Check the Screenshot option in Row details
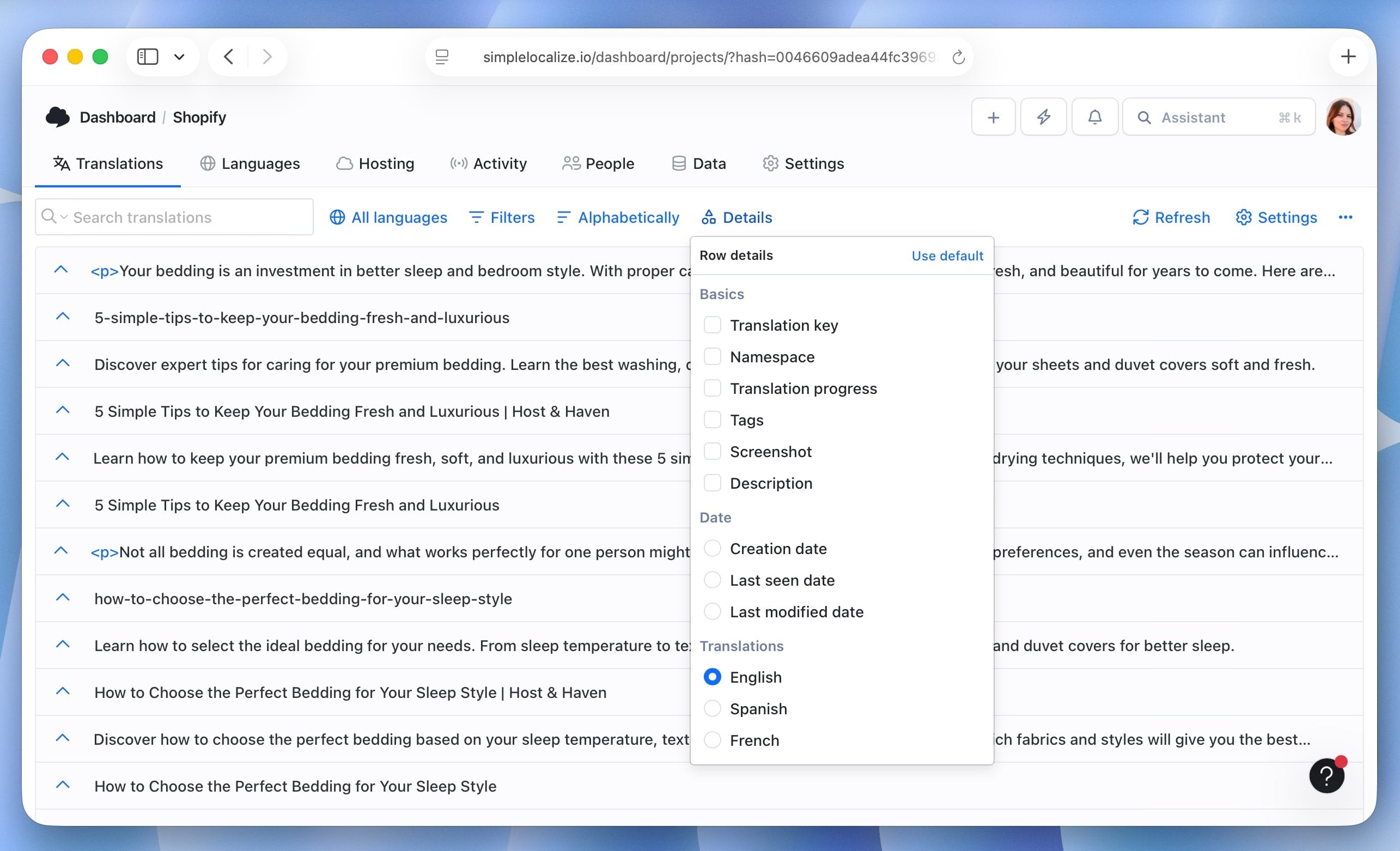 coord(713,451)
